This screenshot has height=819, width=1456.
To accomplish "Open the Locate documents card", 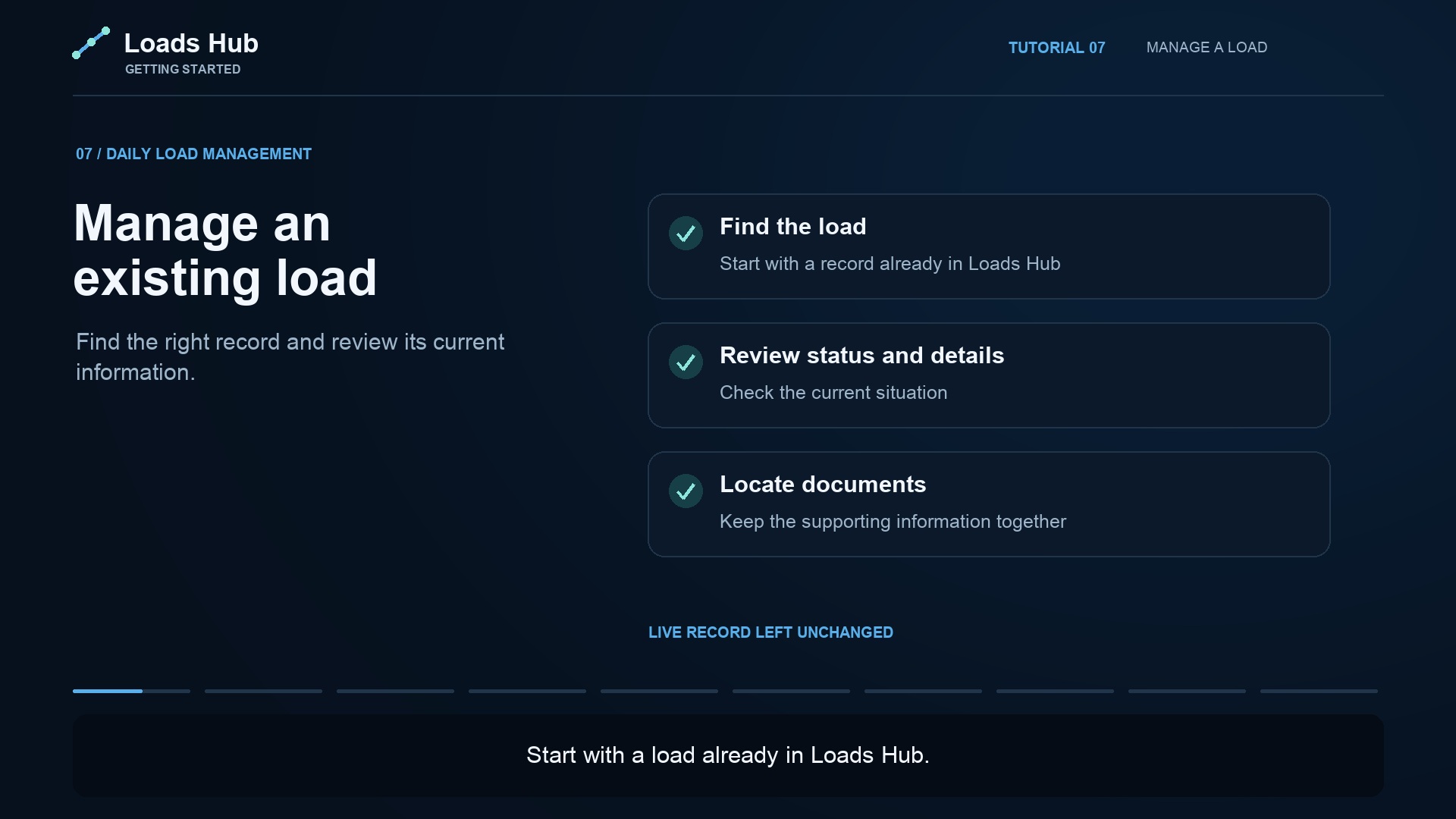I will point(989,504).
